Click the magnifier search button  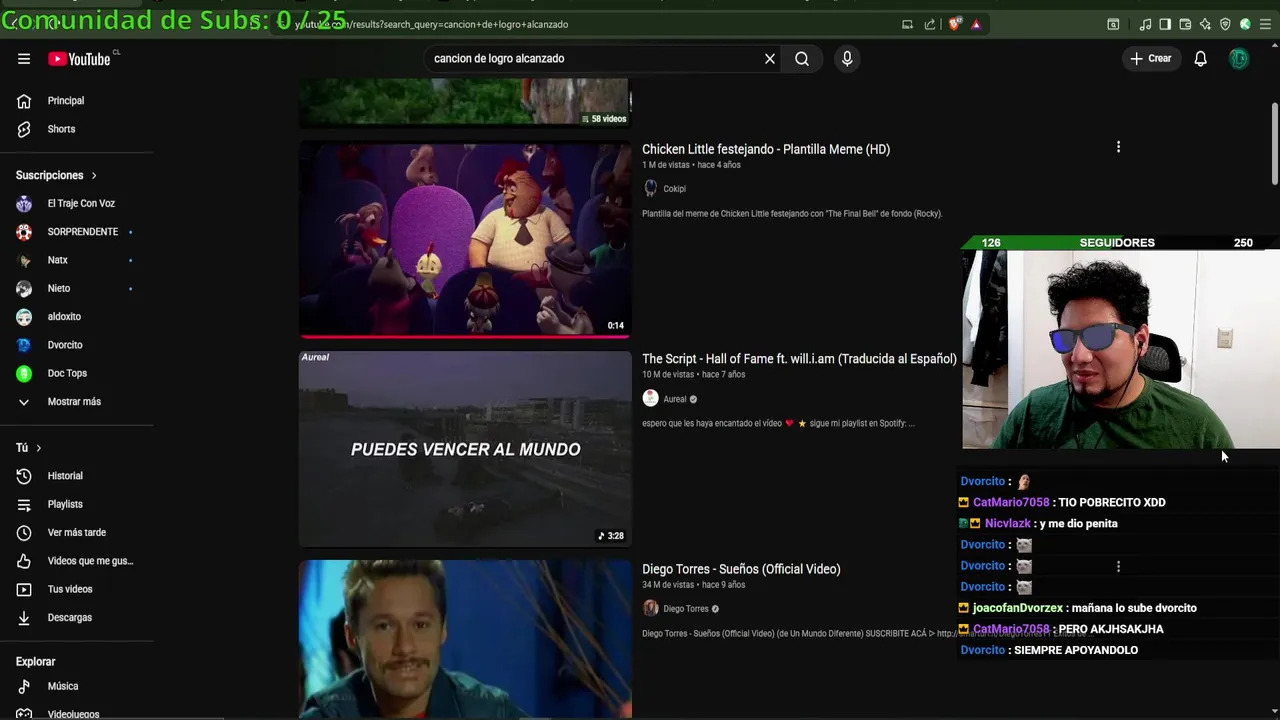(x=802, y=59)
